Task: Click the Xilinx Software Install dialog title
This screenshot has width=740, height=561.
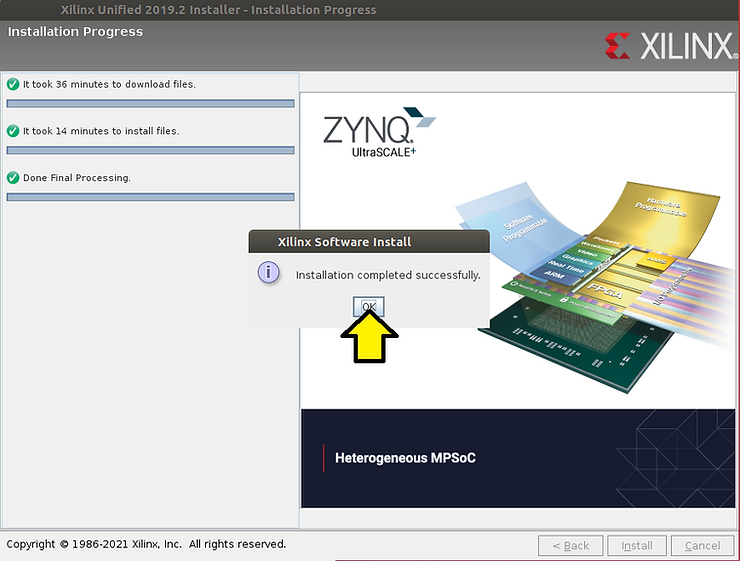Action: click(344, 241)
